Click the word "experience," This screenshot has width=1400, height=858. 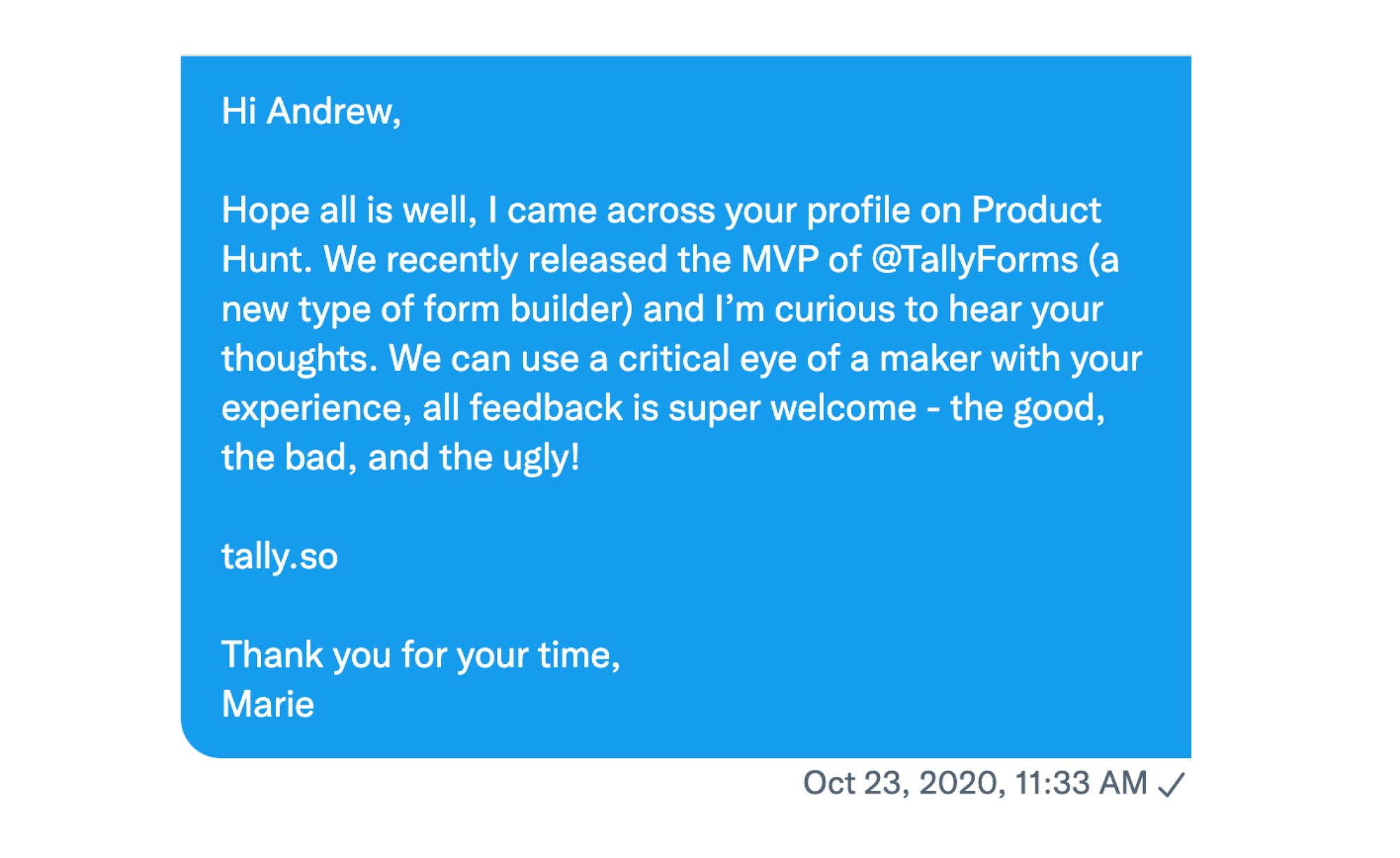pos(316,408)
